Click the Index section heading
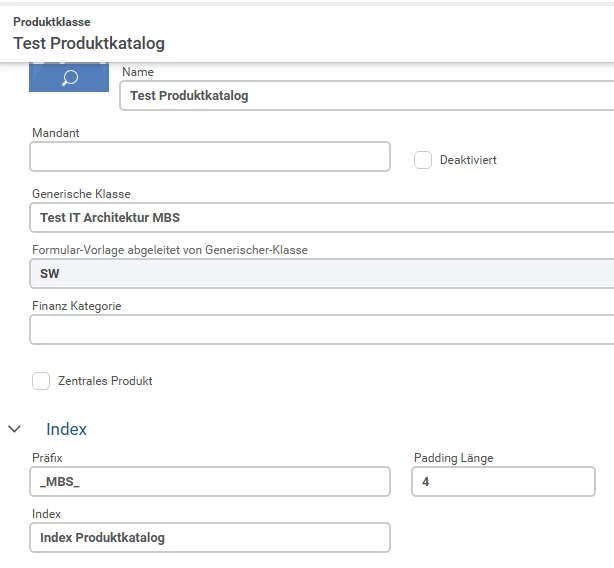The width and height of the screenshot is (614, 568). (66, 429)
